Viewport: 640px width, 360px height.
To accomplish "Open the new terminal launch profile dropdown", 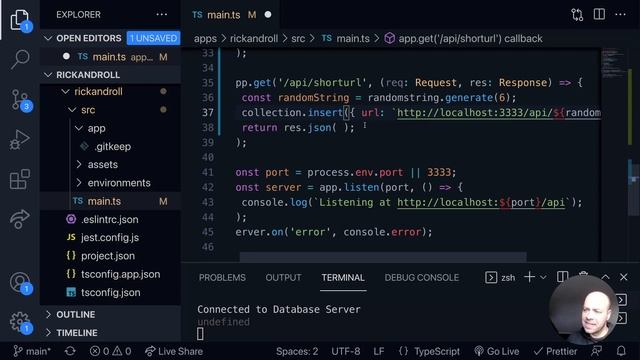I will (x=543, y=278).
